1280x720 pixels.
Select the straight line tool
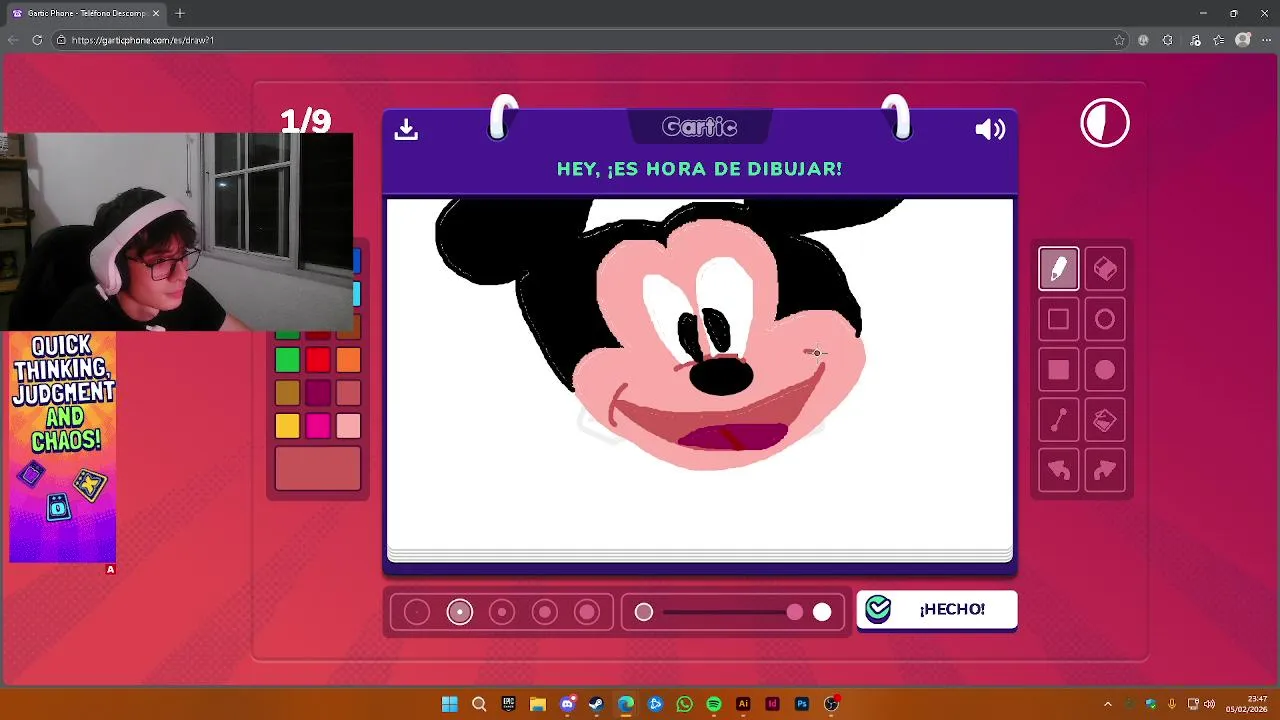[1058, 421]
